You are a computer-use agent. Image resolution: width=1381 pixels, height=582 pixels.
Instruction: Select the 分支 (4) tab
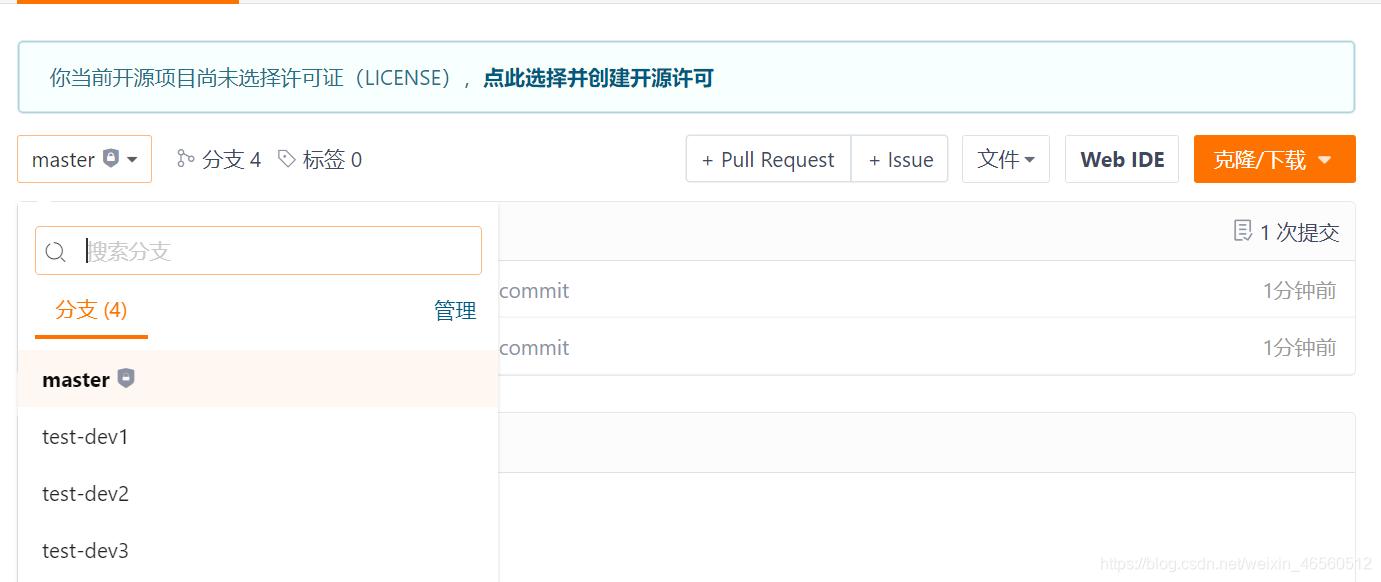click(91, 310)
